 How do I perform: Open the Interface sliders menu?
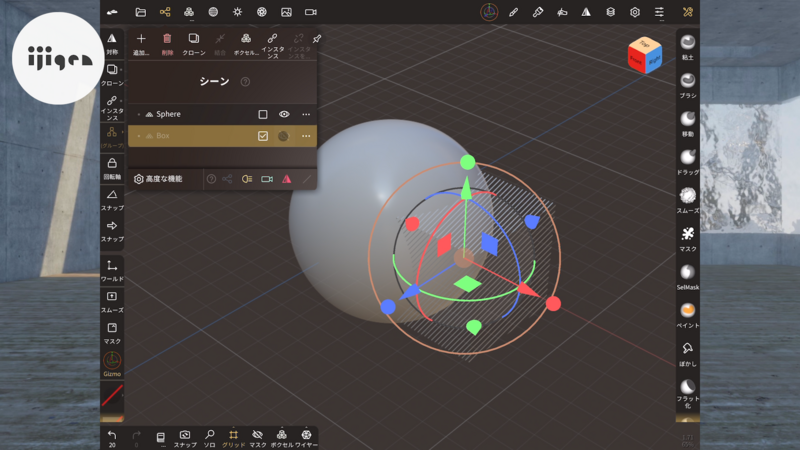[x=659, y=12]
